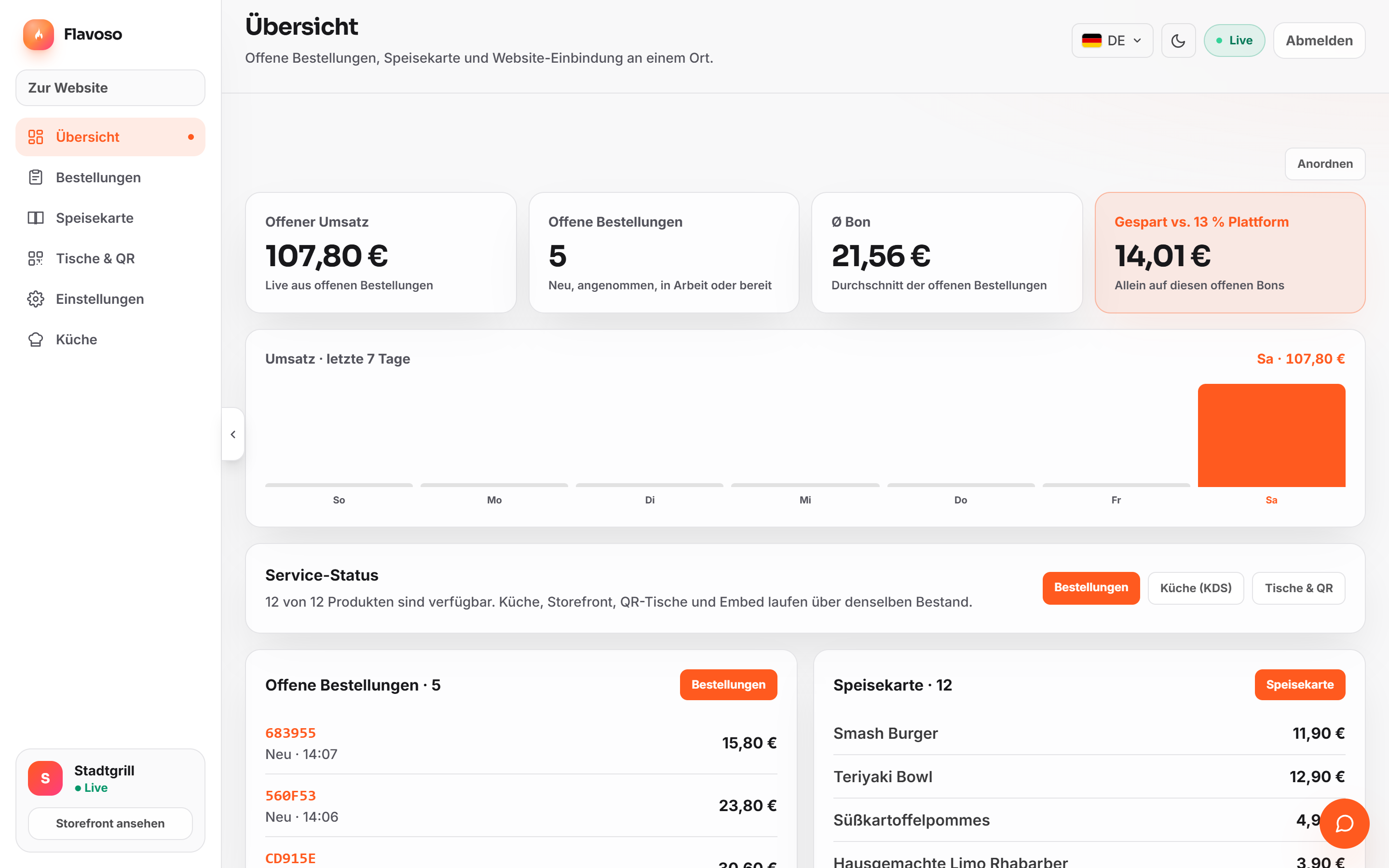
Task: Click the Ø Bon 21,56 € card
Action: click(947, 253)
